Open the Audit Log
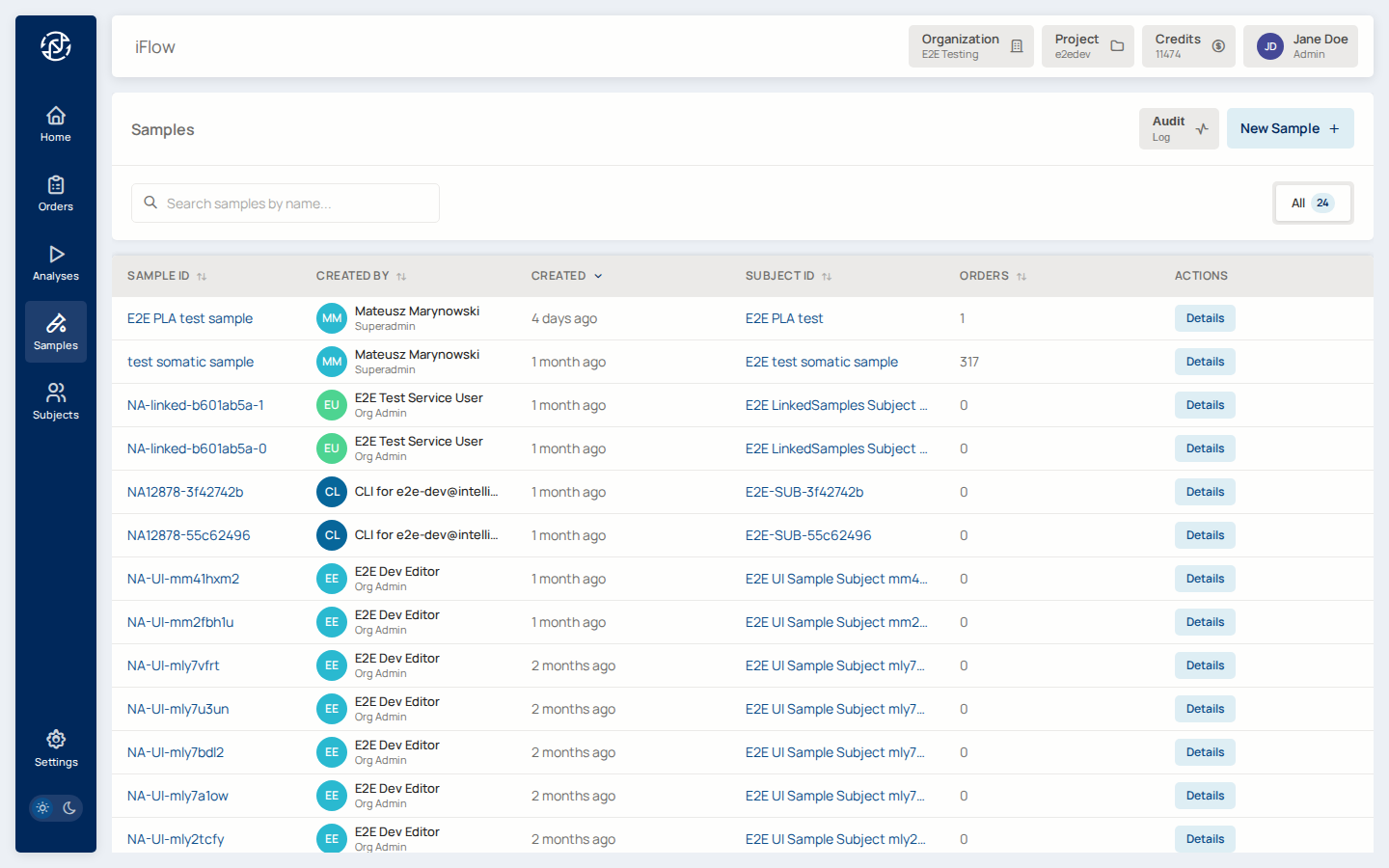The width and height of the screenshot is (1389, 868). point(1179,128)
